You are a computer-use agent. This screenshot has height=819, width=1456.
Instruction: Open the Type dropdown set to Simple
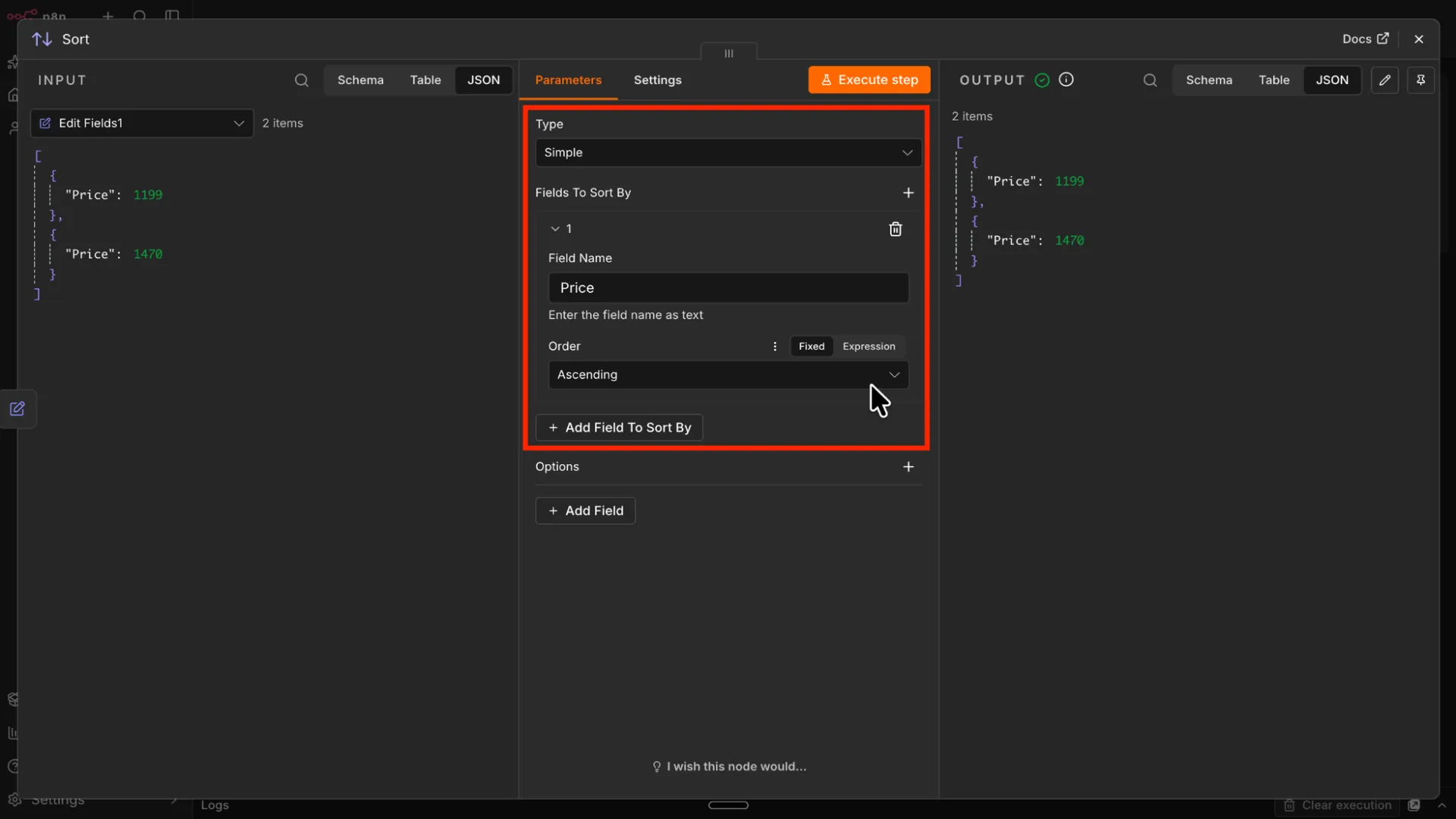[728, 152]
